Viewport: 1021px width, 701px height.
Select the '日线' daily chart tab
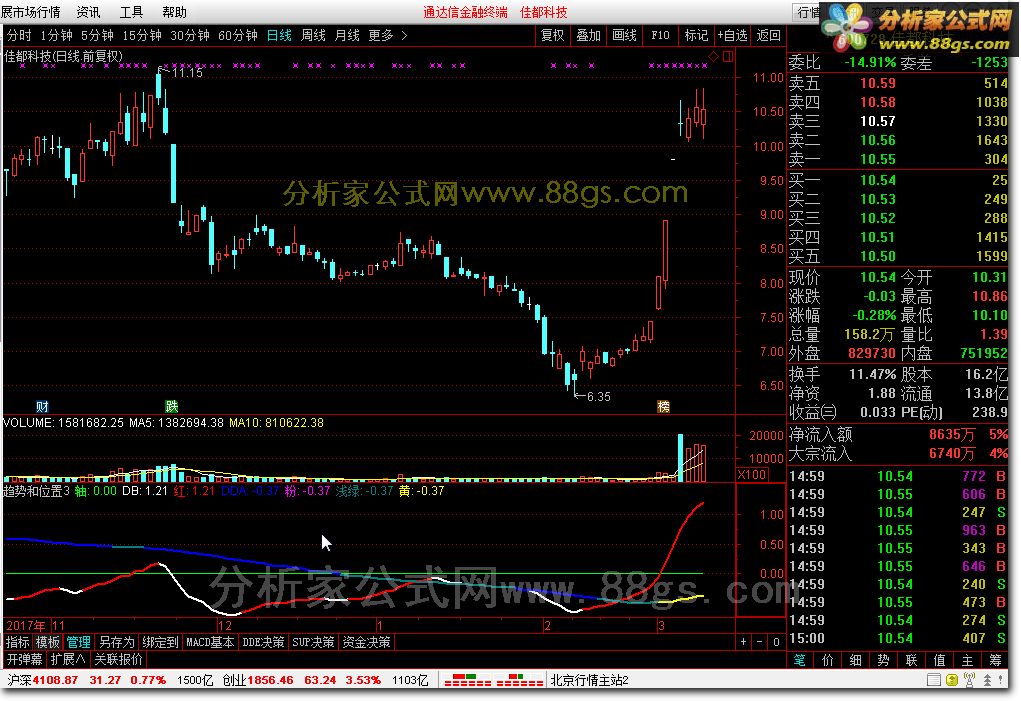[x=279, y=35]
